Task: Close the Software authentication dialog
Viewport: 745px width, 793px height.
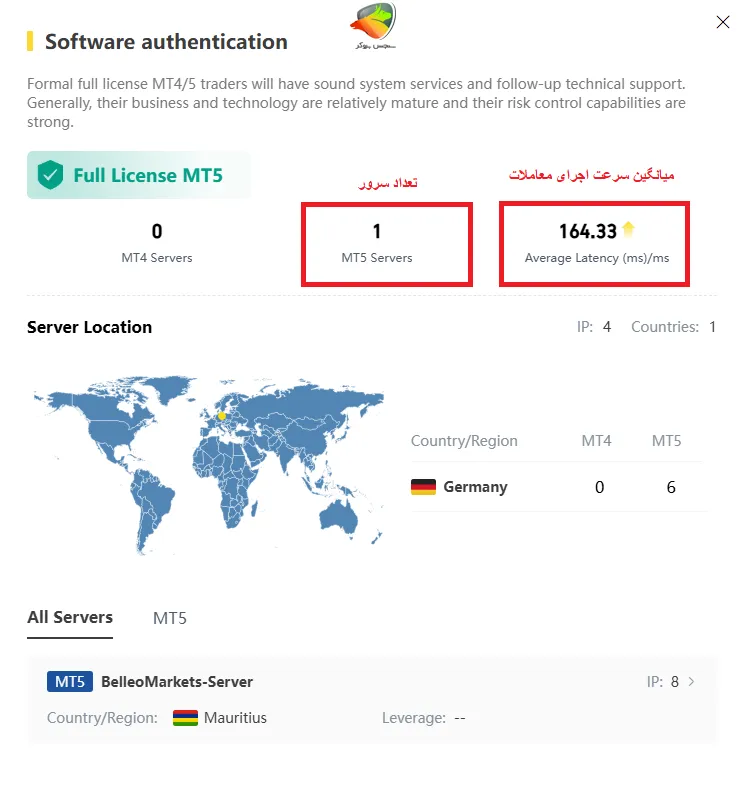Action: pos(723,22)
